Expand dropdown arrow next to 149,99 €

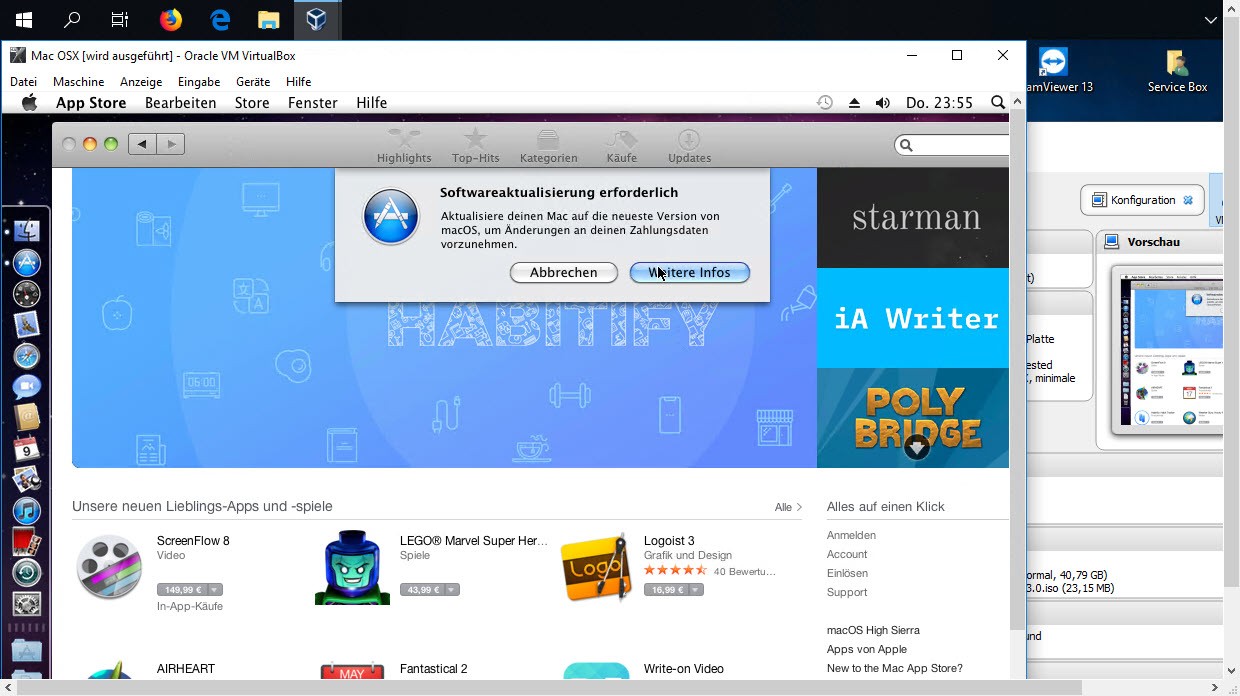pos(215,590)
